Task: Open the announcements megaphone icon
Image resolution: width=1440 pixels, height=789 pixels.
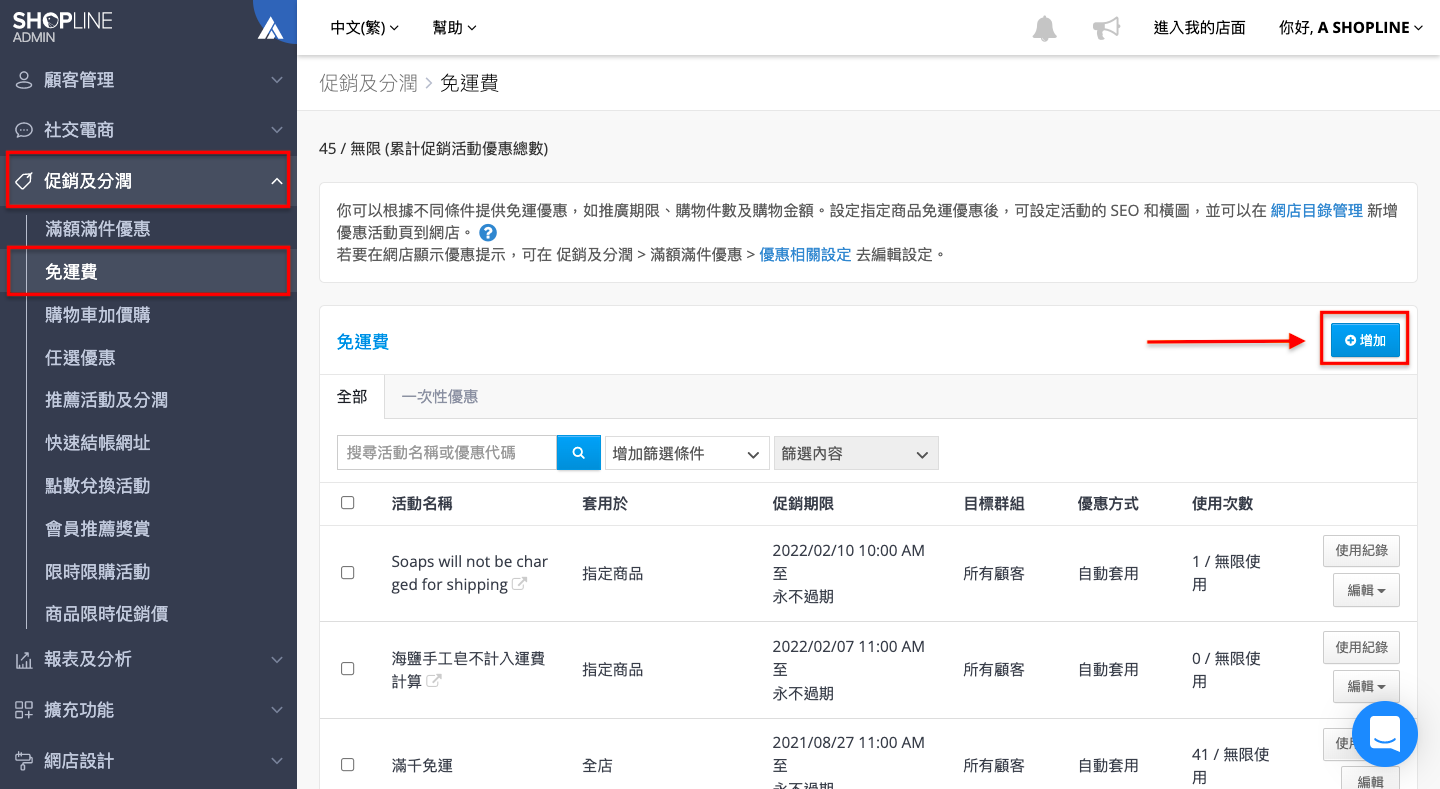Action: point(1106,28)
